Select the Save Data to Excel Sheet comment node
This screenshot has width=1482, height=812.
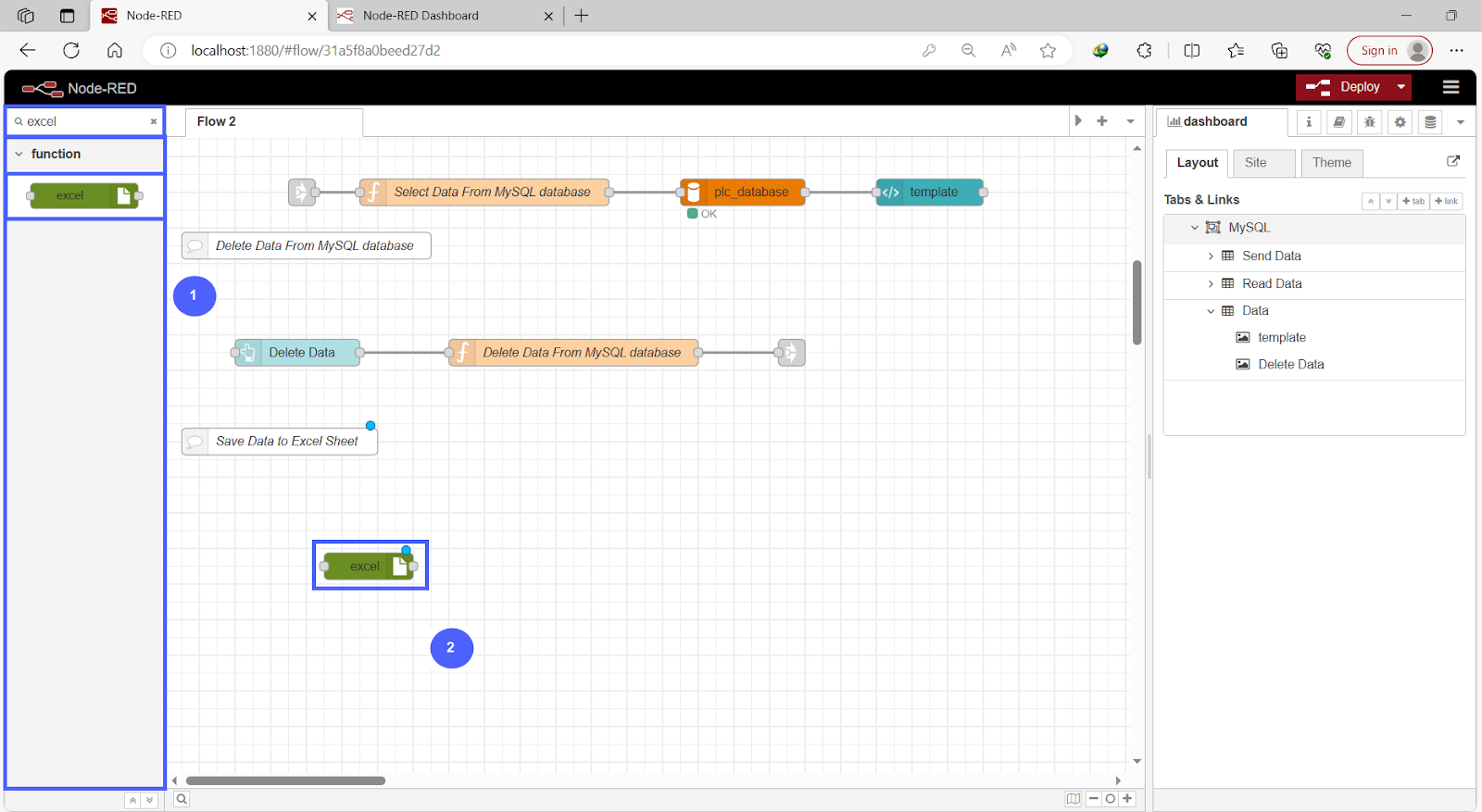point(280,442)
